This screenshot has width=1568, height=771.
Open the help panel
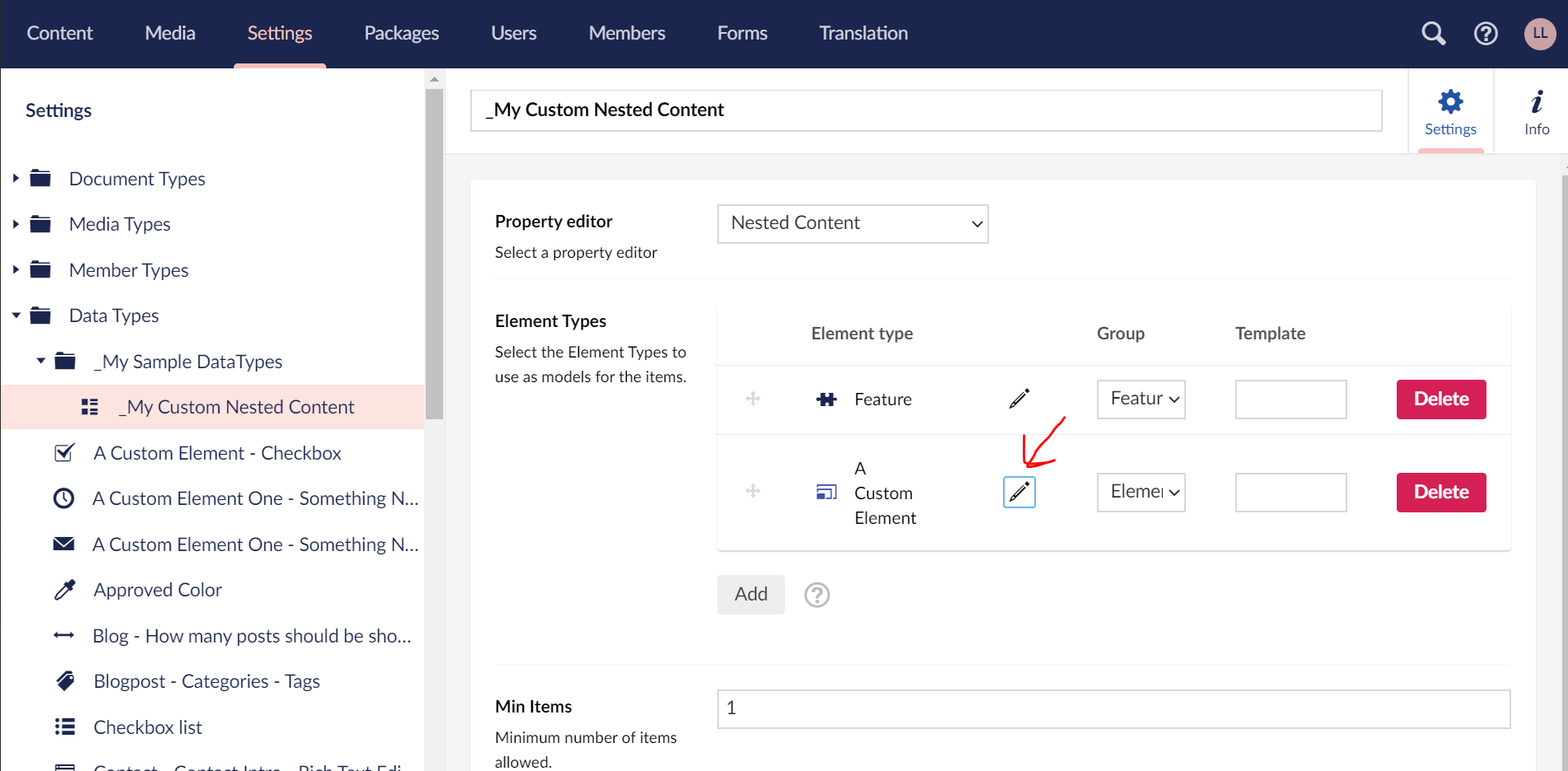[1486, 34]
